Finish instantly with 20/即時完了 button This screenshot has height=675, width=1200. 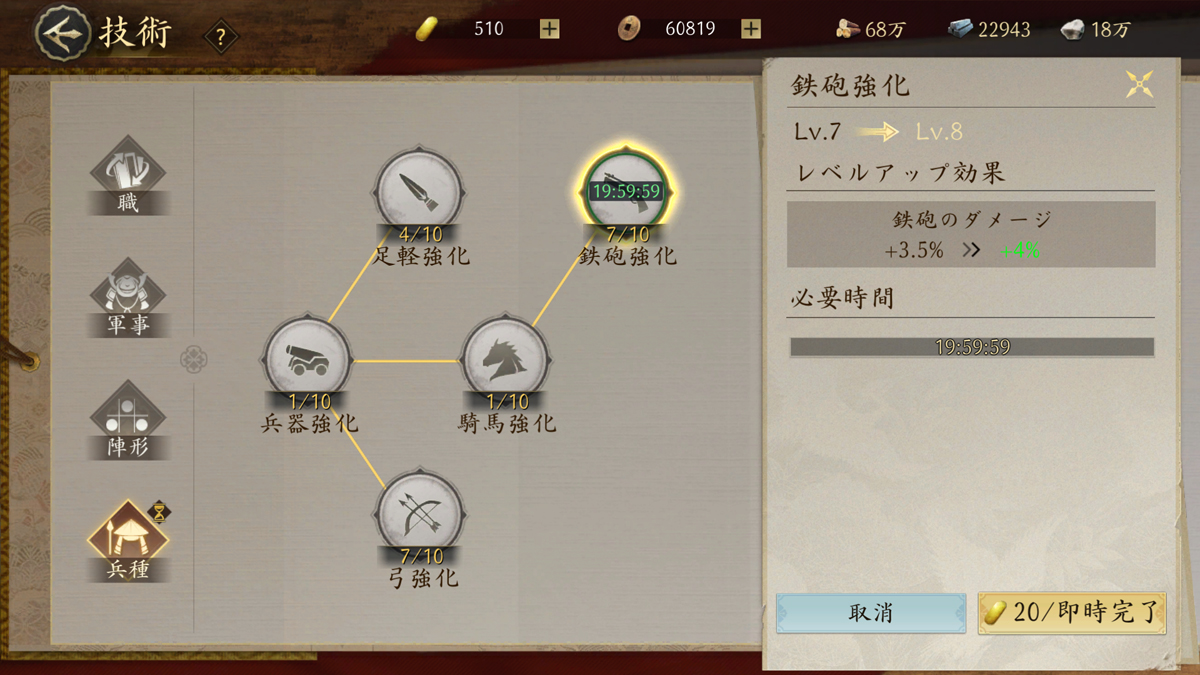pos(1072,613)
